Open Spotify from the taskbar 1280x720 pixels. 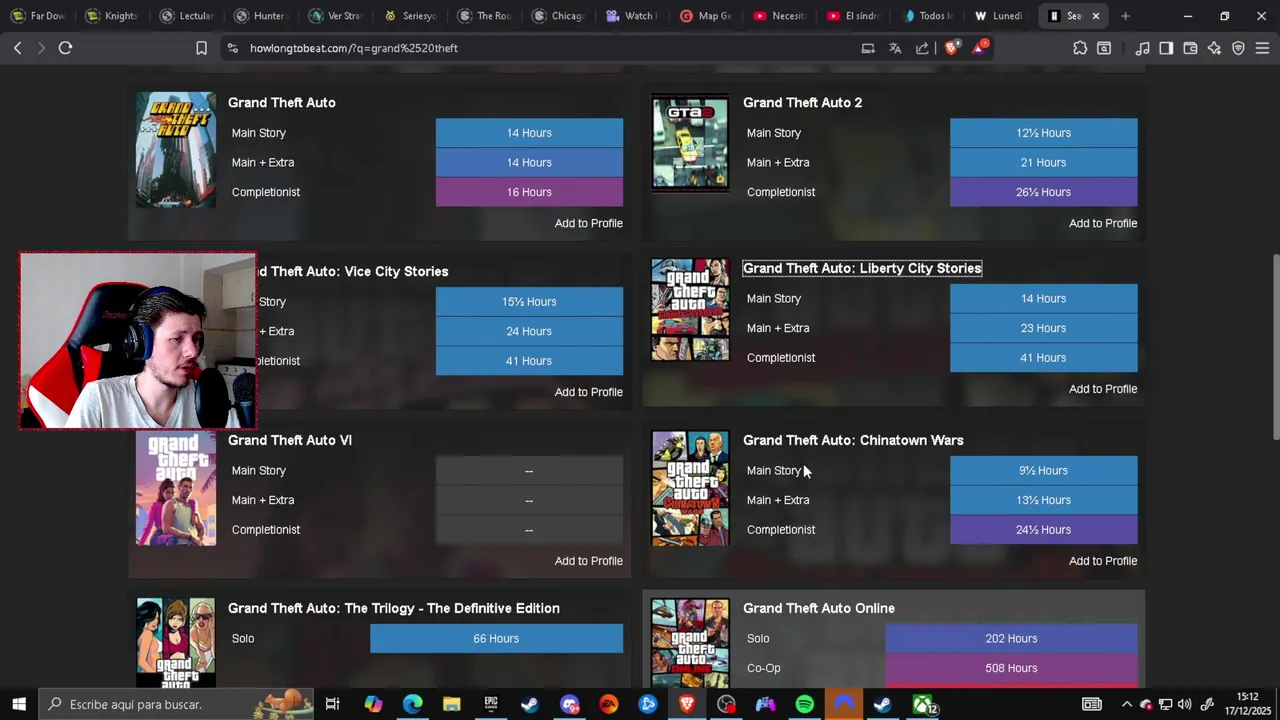805,704
